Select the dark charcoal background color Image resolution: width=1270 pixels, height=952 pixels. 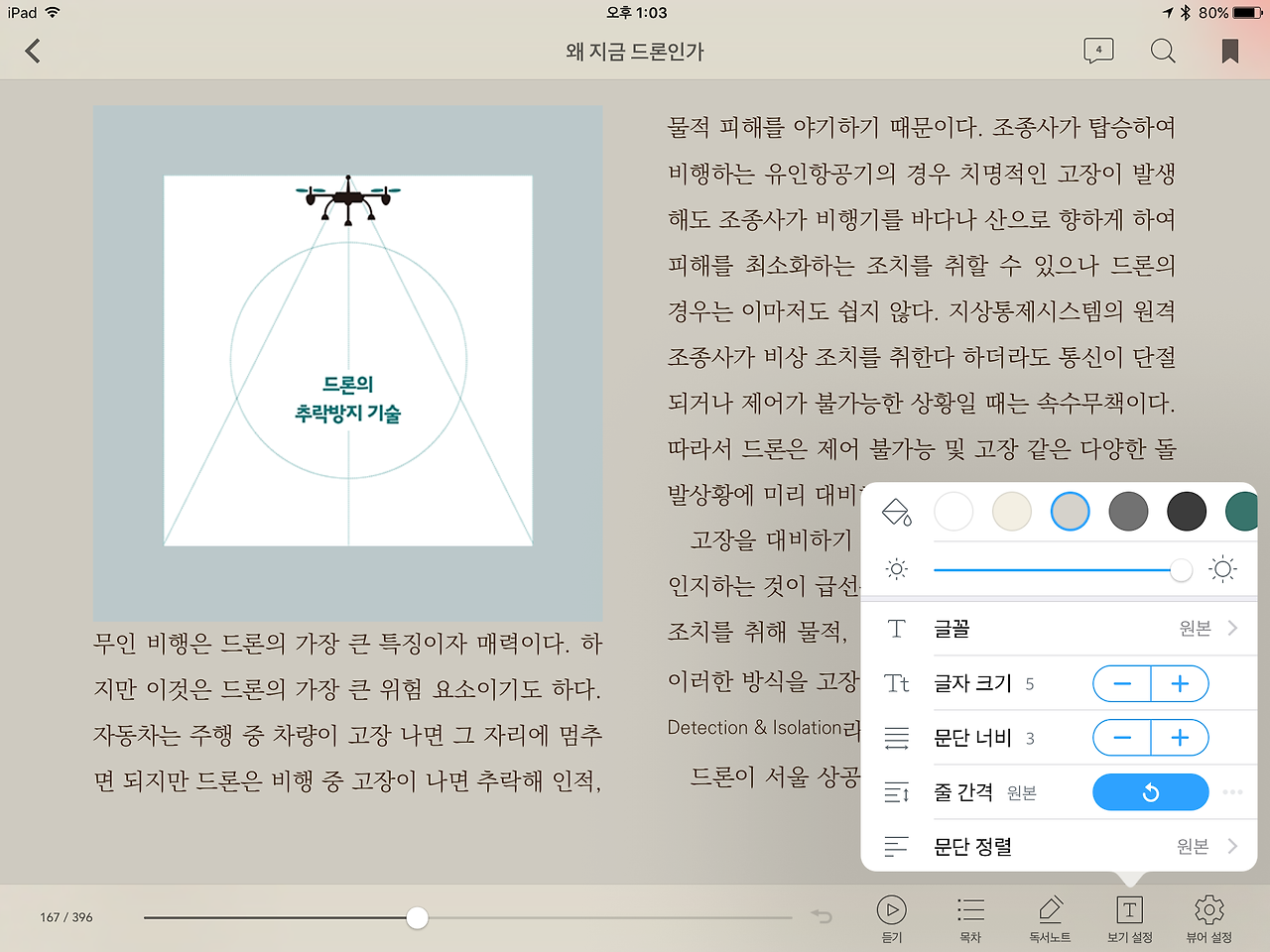1187,512
